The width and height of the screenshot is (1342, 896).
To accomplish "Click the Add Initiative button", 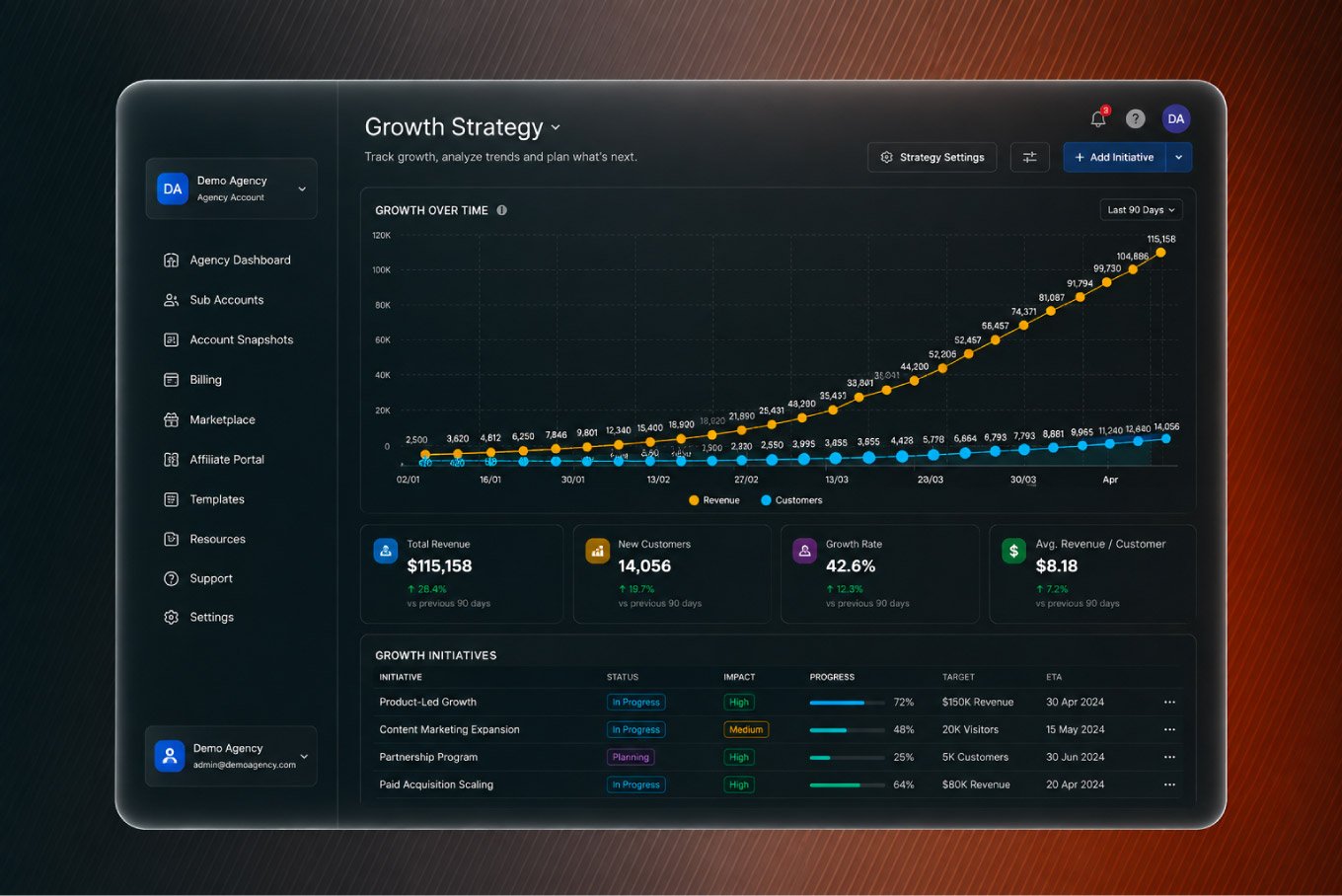I will (1114, 157).
